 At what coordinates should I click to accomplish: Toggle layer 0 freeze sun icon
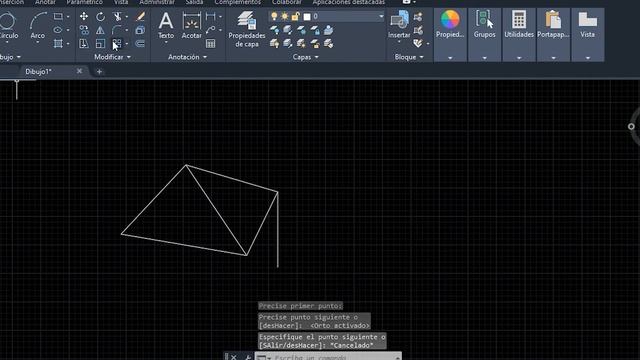click(x=284, y=16)
